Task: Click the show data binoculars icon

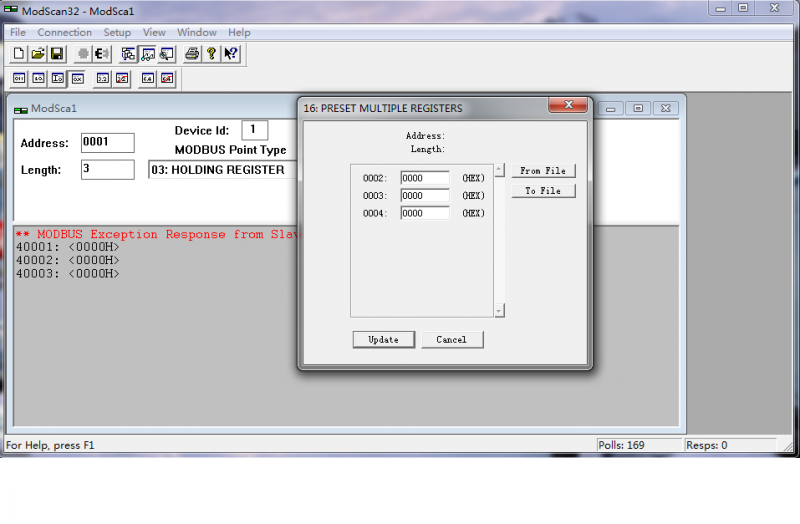Action: pyautogui.click(x=148, y=54)
